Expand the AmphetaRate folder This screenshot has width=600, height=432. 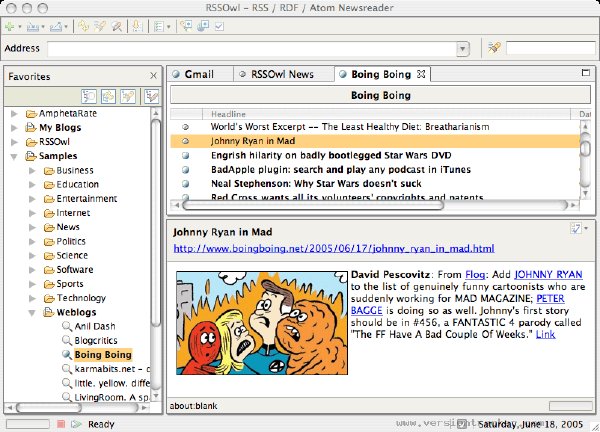(14, 114)
